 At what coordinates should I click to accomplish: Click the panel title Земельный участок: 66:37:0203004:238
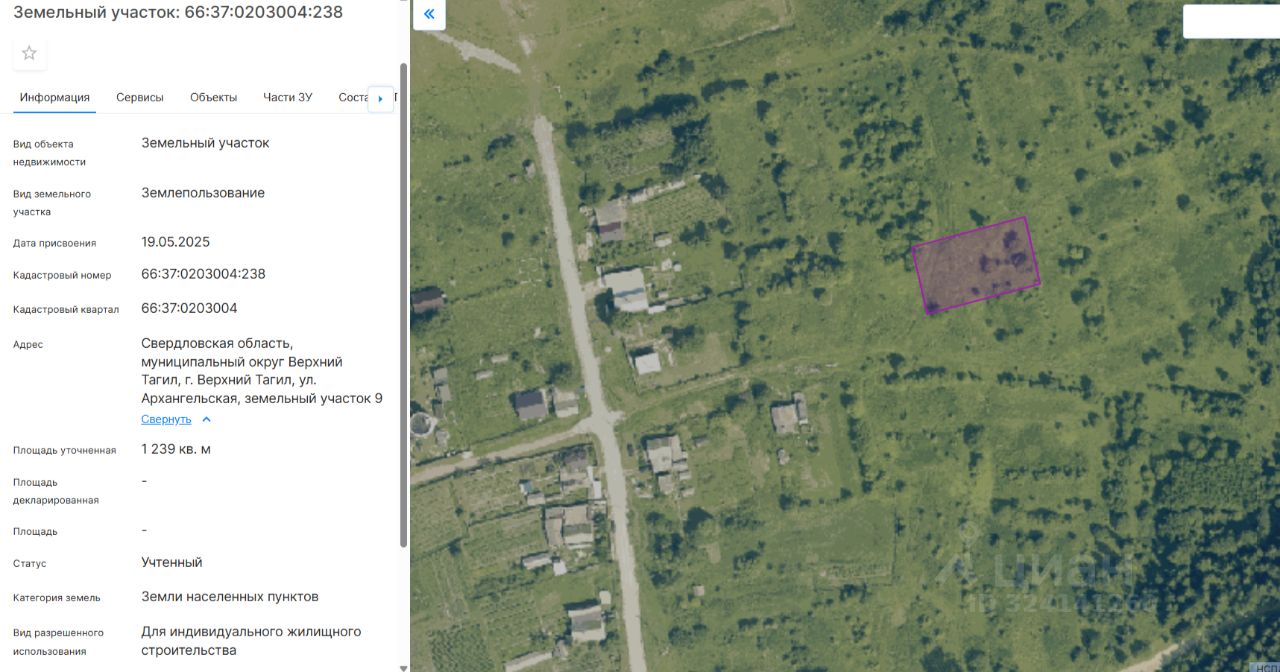point(178,12)
